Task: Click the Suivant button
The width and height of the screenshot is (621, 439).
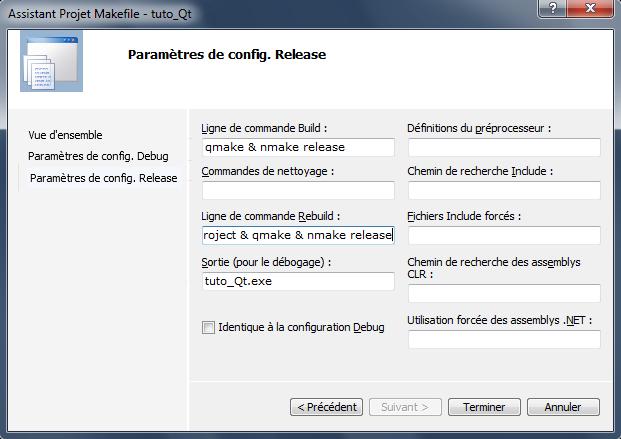Action: click(404, 407)
